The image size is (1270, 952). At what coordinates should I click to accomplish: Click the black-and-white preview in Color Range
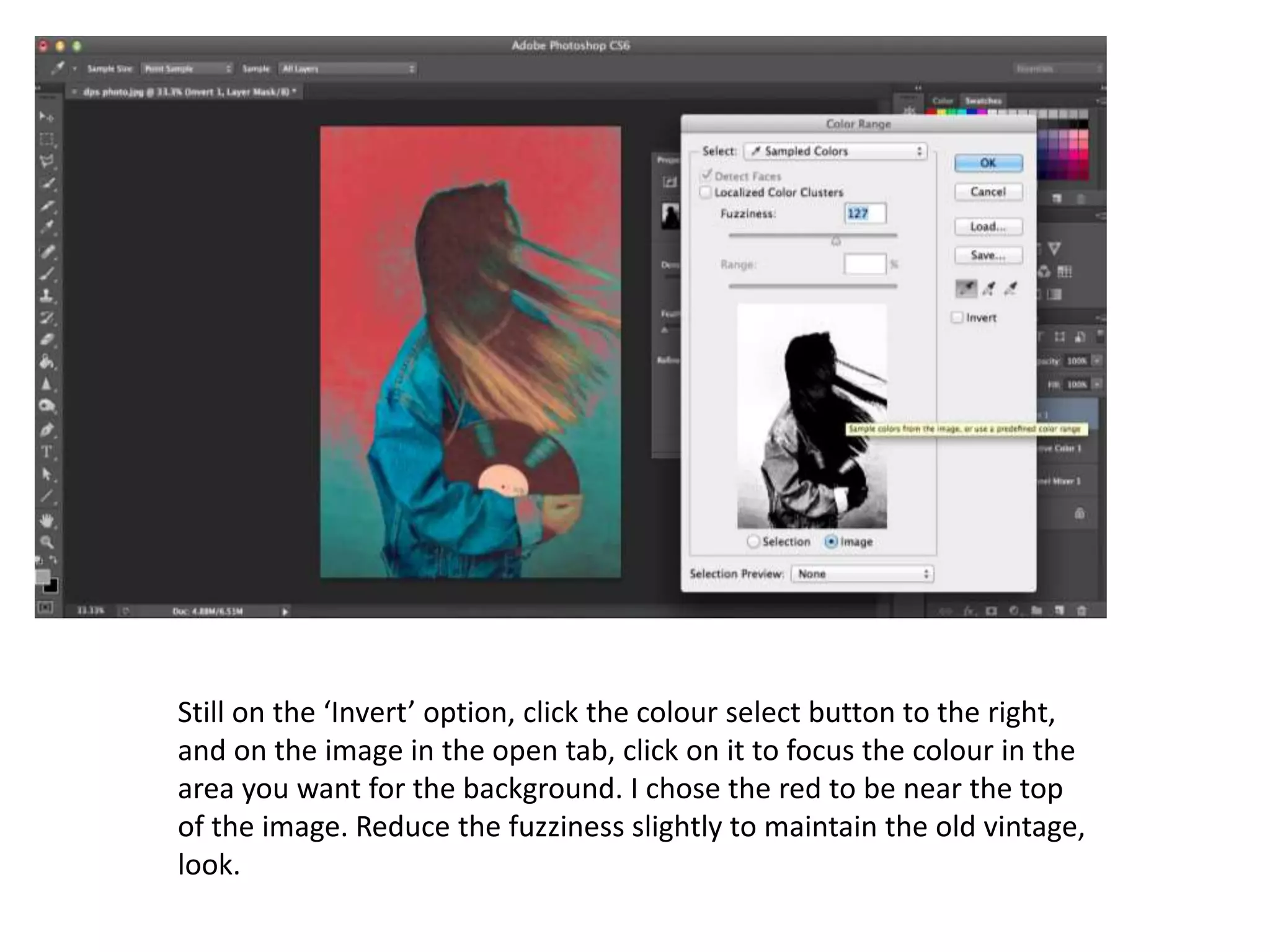click(x=812, y=416)
